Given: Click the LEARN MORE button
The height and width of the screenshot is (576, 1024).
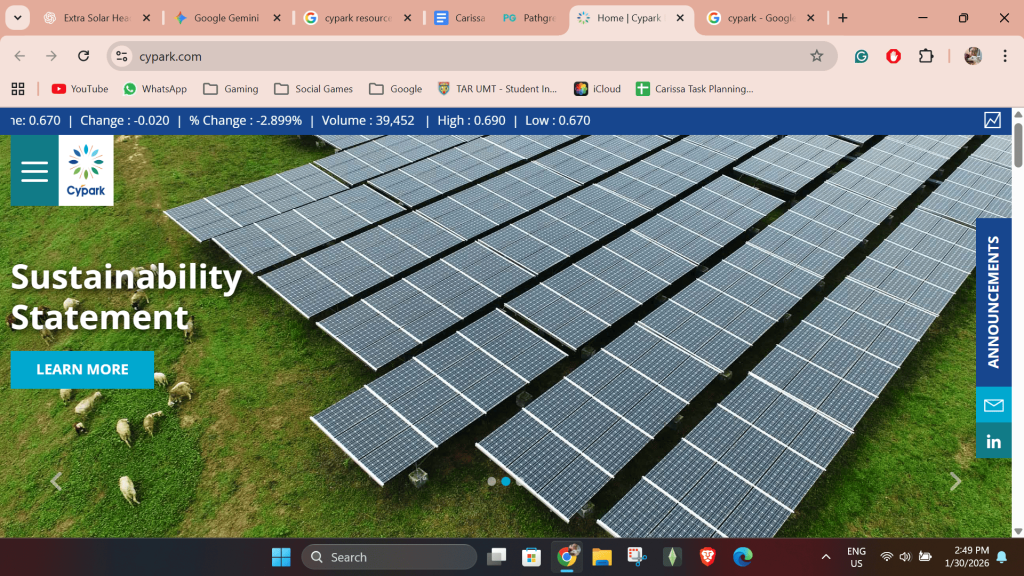Looking at the screenshot, I should click(x=82, y=370).
